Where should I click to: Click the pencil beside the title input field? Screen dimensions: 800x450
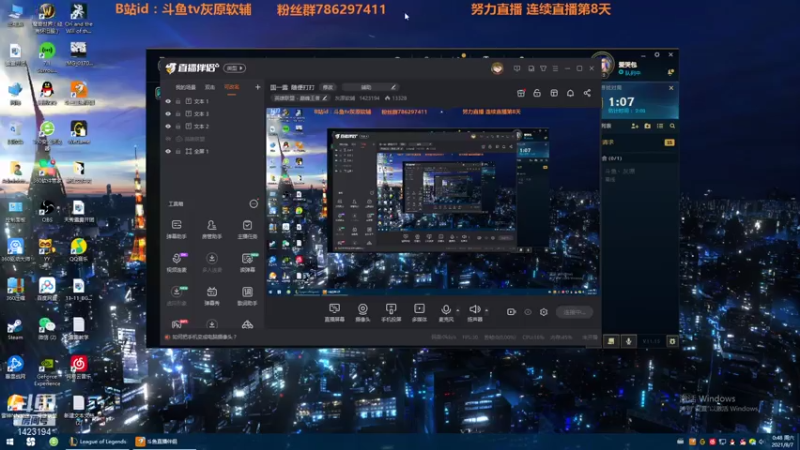[393, 87]
